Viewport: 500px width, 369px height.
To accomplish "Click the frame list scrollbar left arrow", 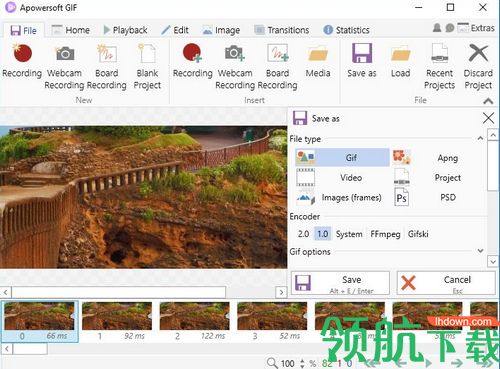I will point(7,349).
